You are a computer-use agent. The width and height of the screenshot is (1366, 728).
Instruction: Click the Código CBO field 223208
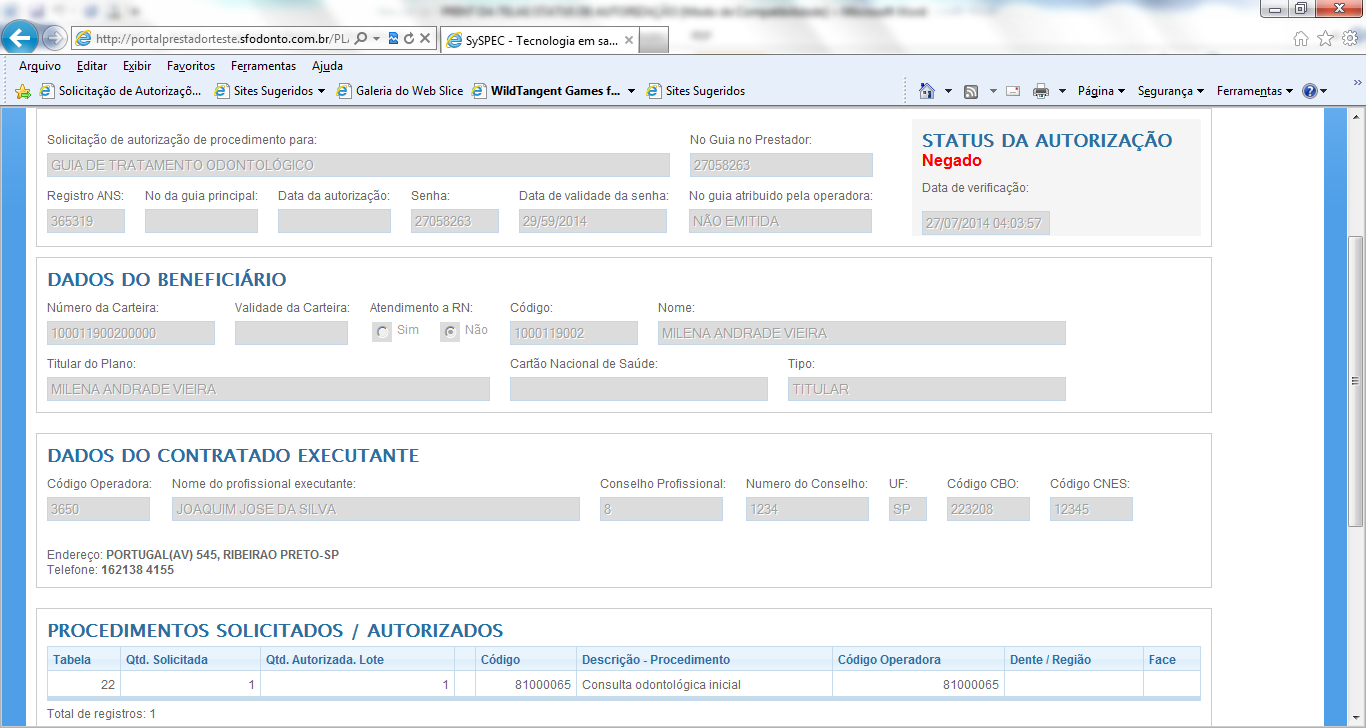(x=988, y=509)
